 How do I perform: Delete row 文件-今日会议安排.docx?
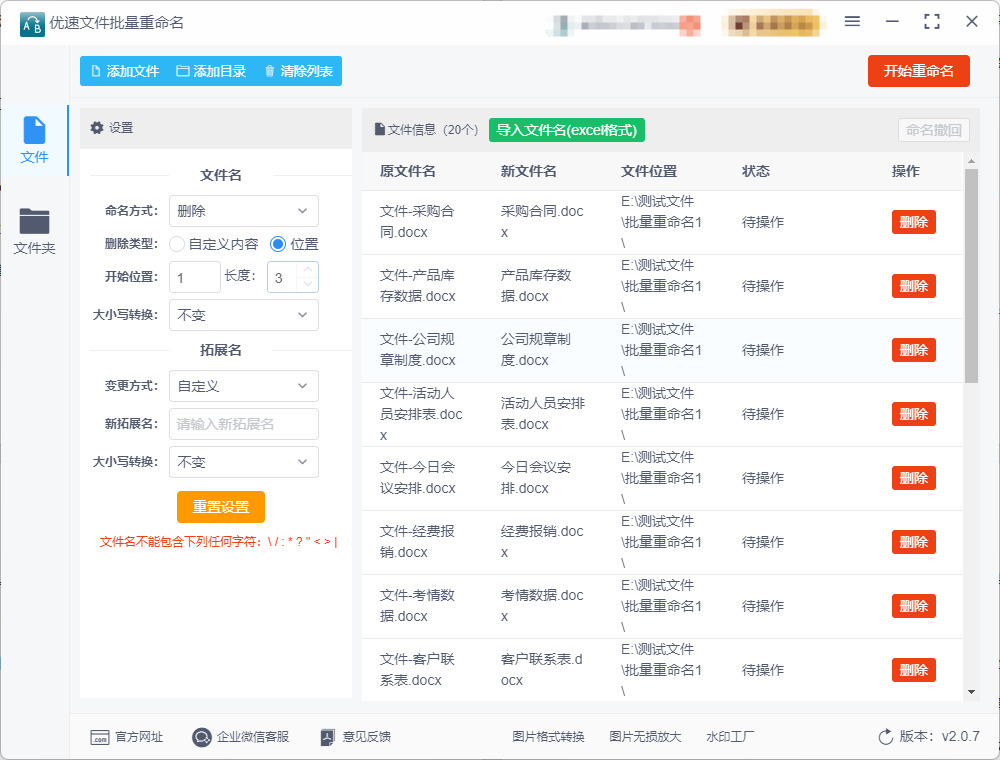(x=913, y=478)
